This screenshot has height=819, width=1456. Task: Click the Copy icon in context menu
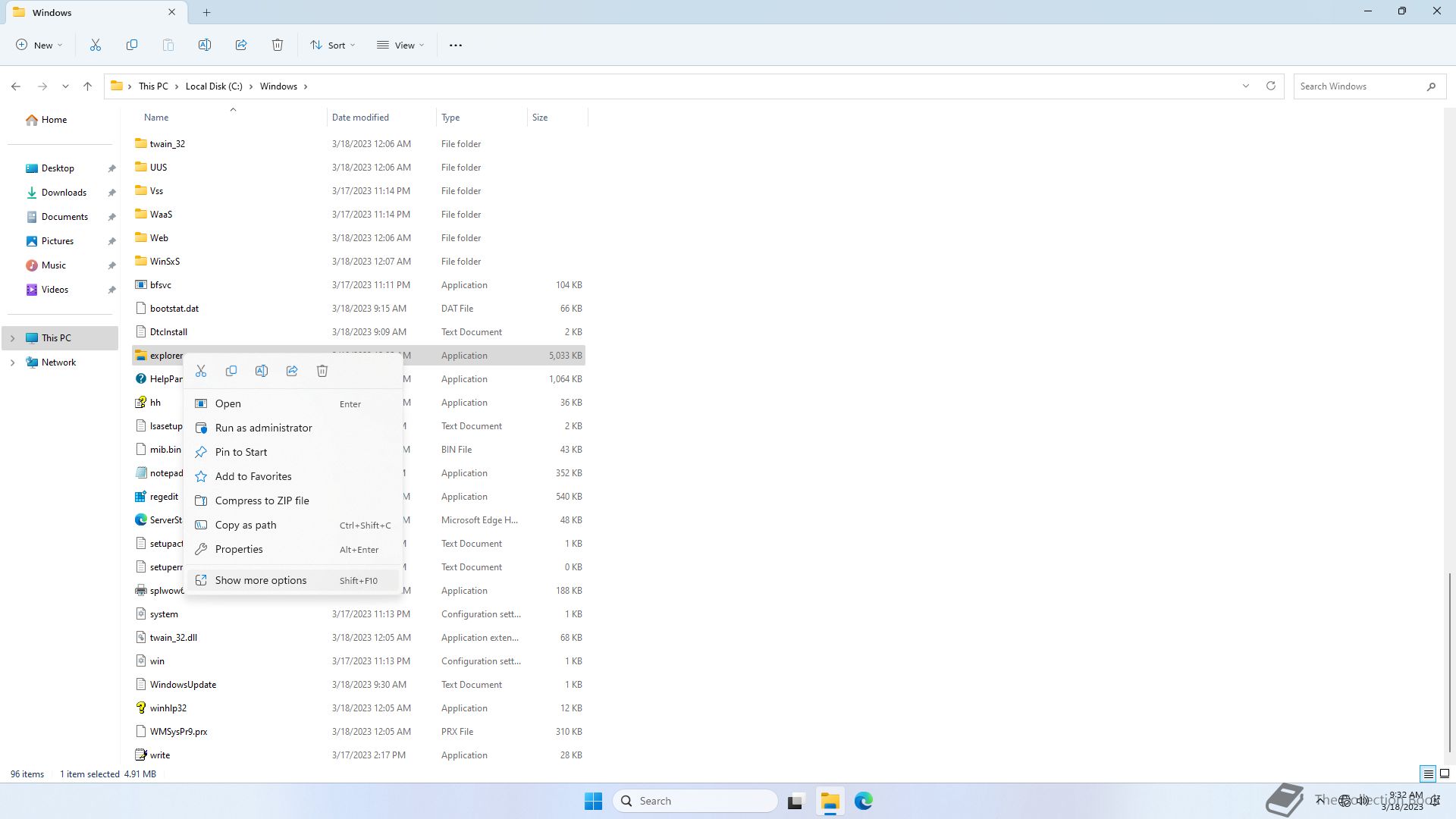click(231, 371)
